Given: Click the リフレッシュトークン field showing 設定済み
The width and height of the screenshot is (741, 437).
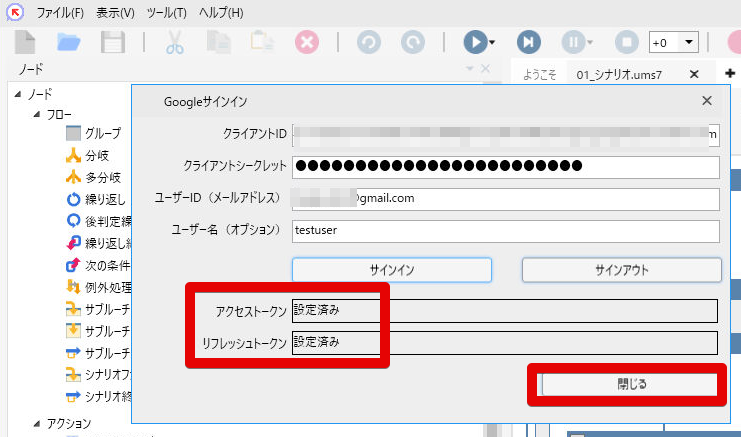Looking at the screenshot, I should coord(505,343).
